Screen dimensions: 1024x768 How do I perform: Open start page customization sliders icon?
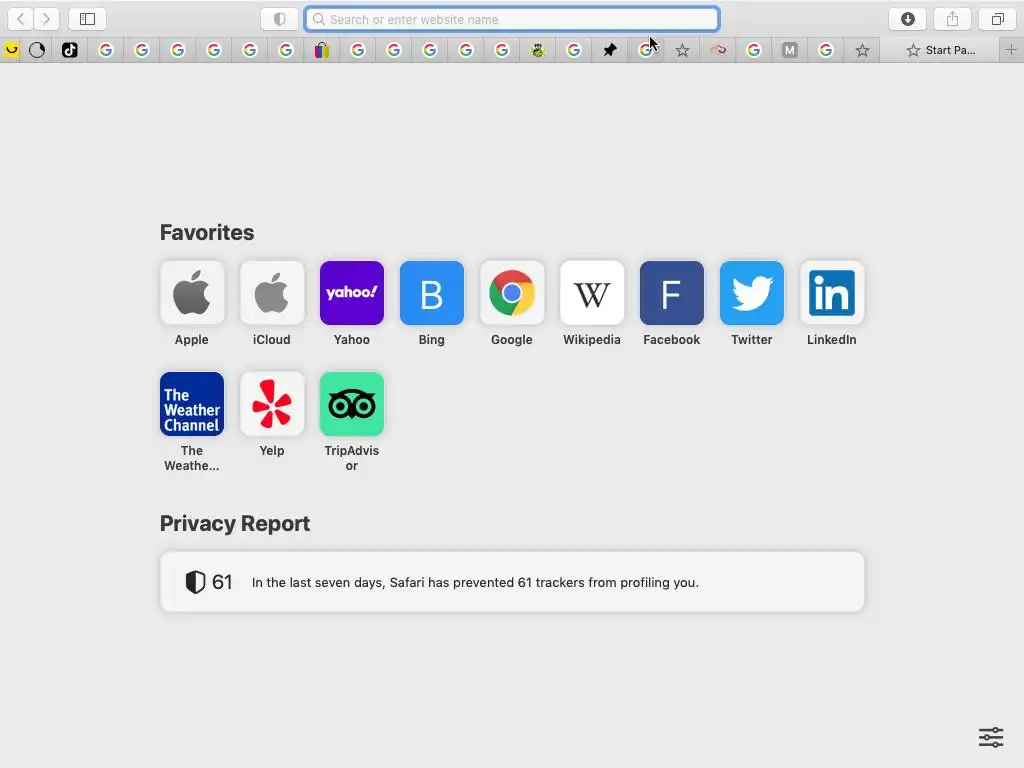point(991,737)
